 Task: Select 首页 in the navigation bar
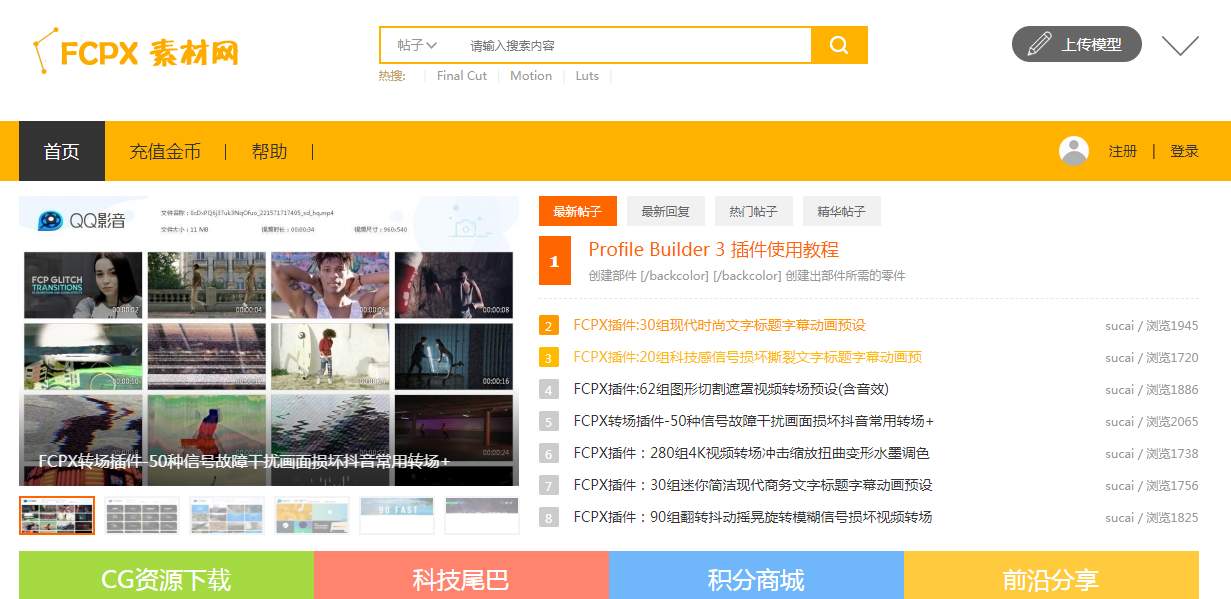62,150
